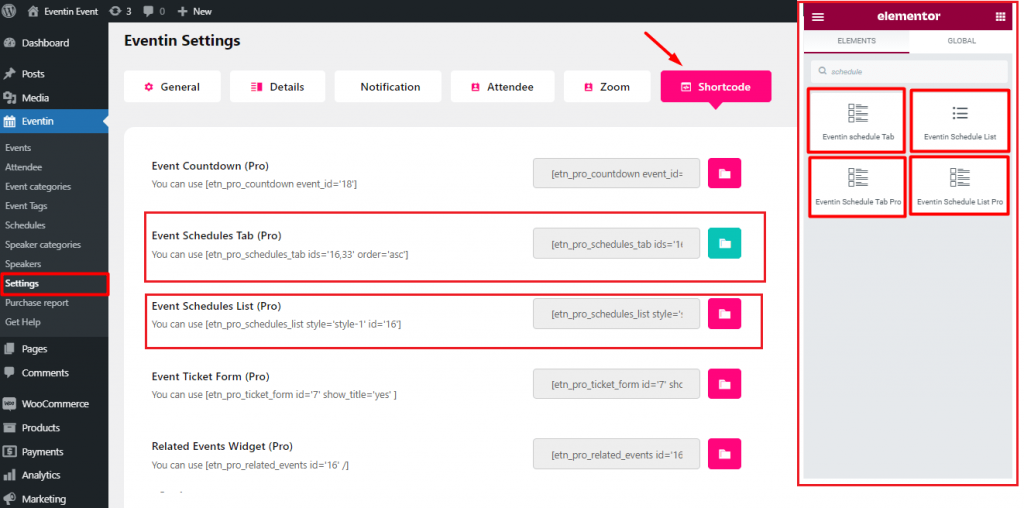Switch to the General settings tab
Screen dimensions: 1024x508
pyautogui.click(x=172, y=87)
